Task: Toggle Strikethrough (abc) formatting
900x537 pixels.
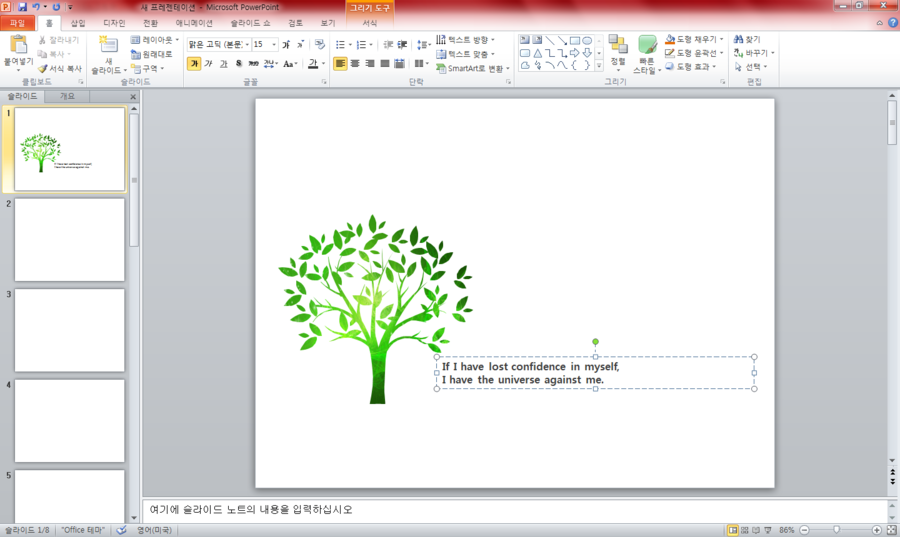Action: [x=253, y=64]
